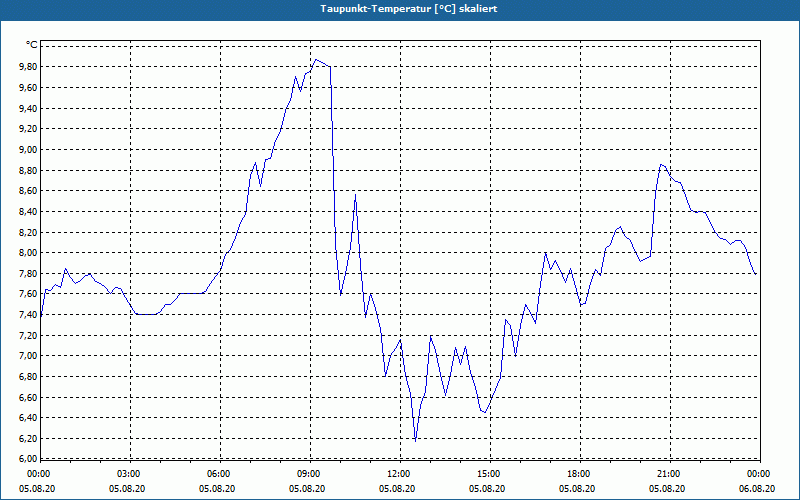Choose the '09:00' time label
The image size is (800, 500).
point(308,474)
